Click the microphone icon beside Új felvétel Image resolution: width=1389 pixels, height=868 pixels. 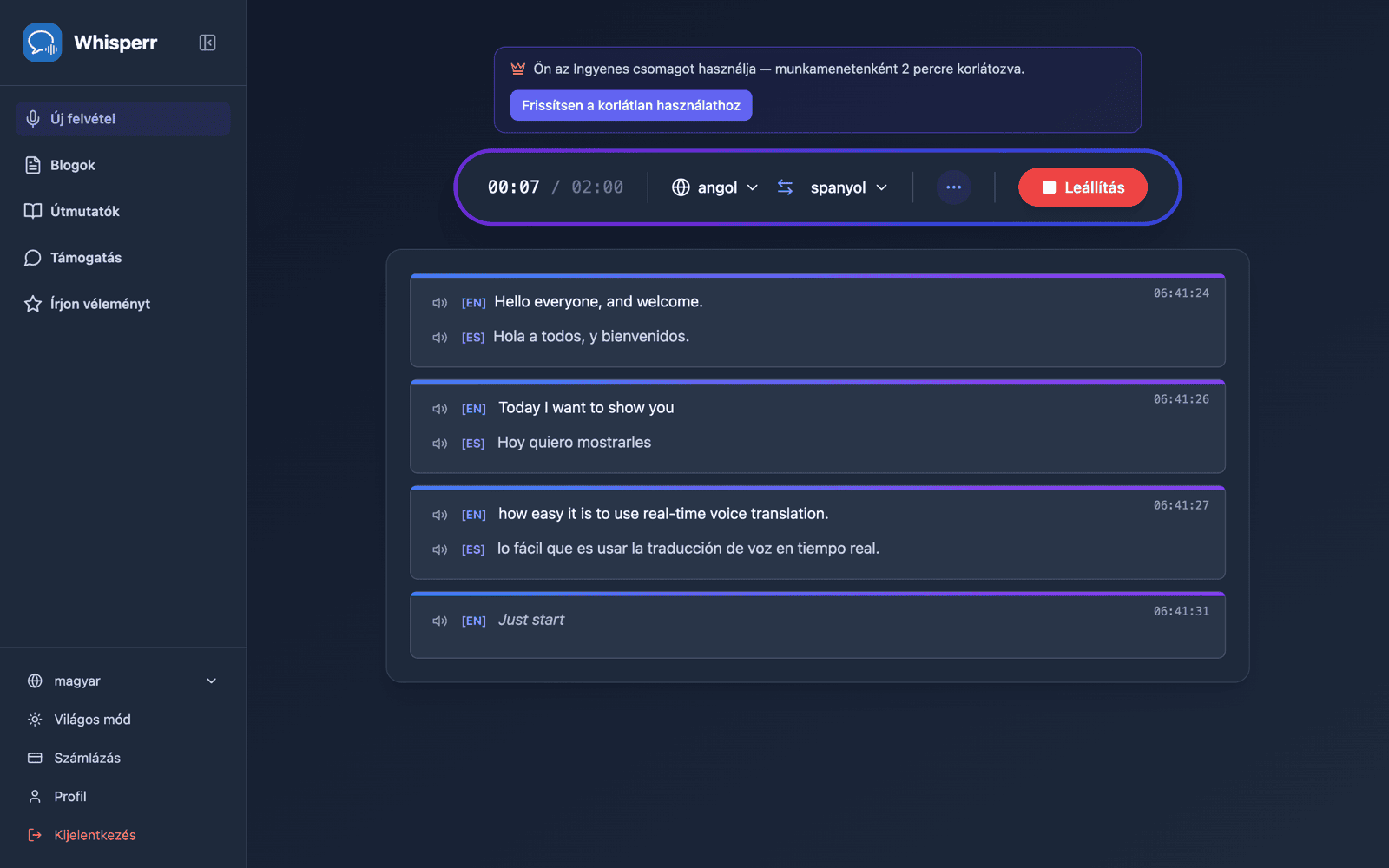pos(33,119)
